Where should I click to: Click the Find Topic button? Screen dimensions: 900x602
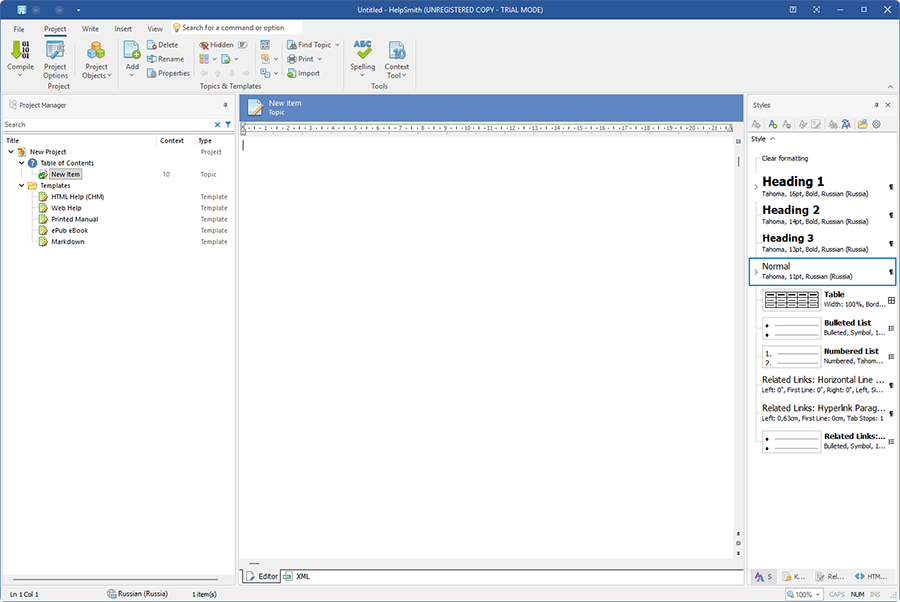[309, 45]
